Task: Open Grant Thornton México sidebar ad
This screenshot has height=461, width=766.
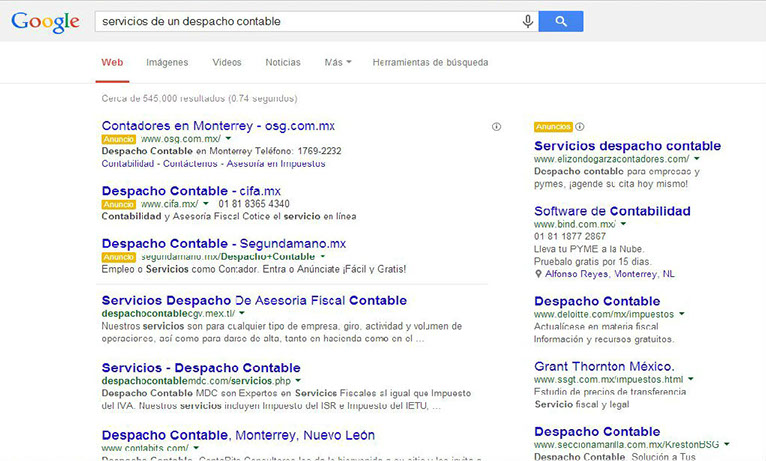Action: pos(604,367)
